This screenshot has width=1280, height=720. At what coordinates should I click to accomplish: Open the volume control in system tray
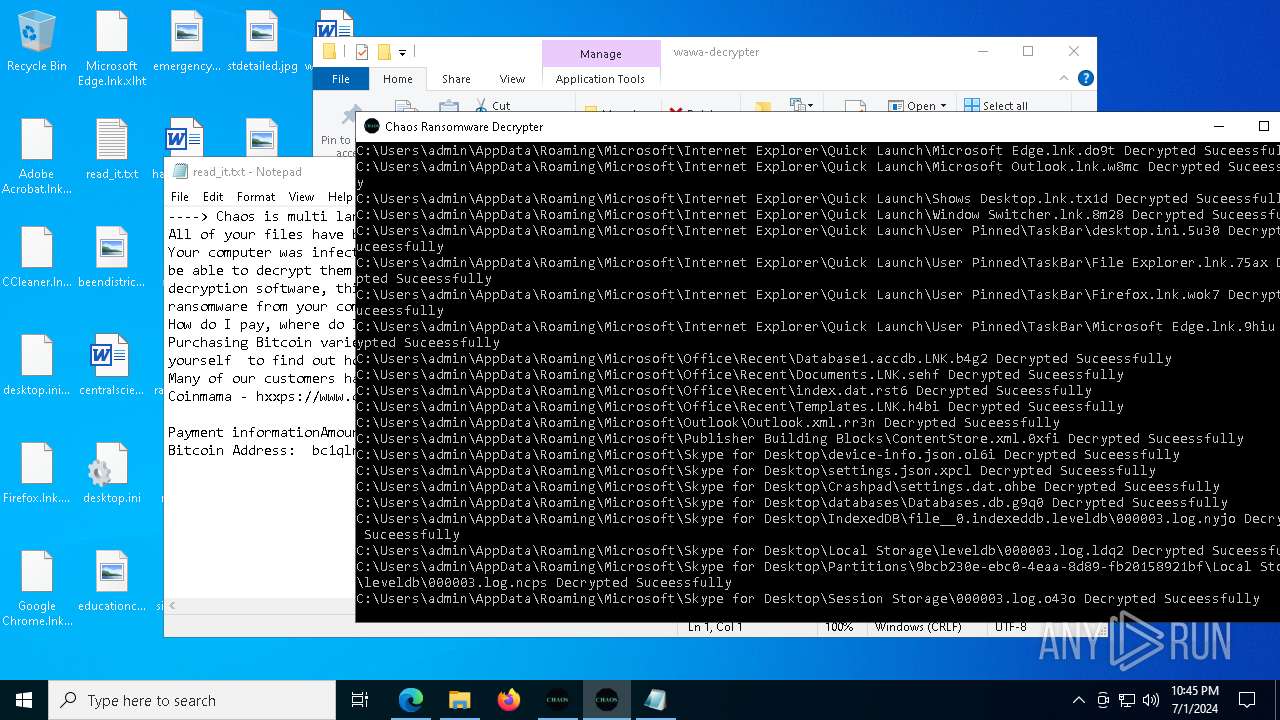point(1151,700)
